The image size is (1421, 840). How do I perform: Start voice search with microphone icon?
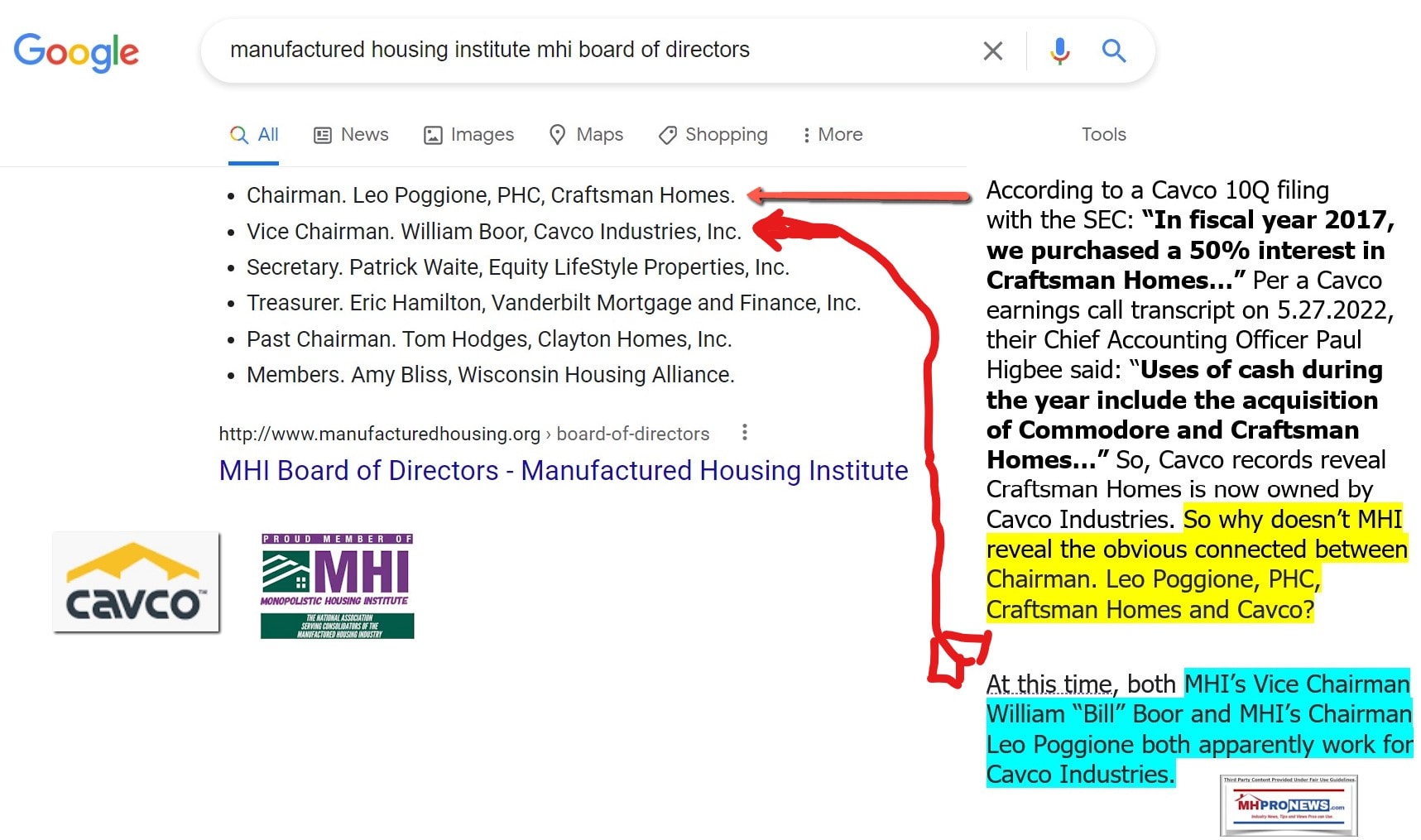(1059, 51)
